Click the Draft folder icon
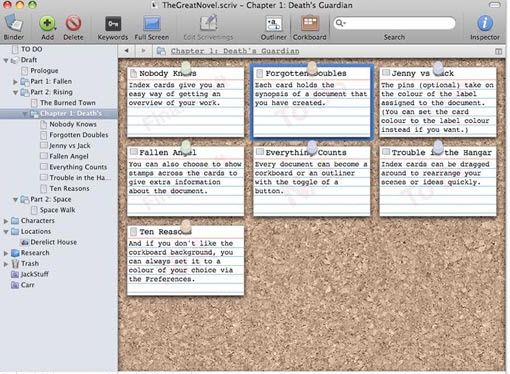The height and width of the screenshot is (374, 510). point(14,60)
